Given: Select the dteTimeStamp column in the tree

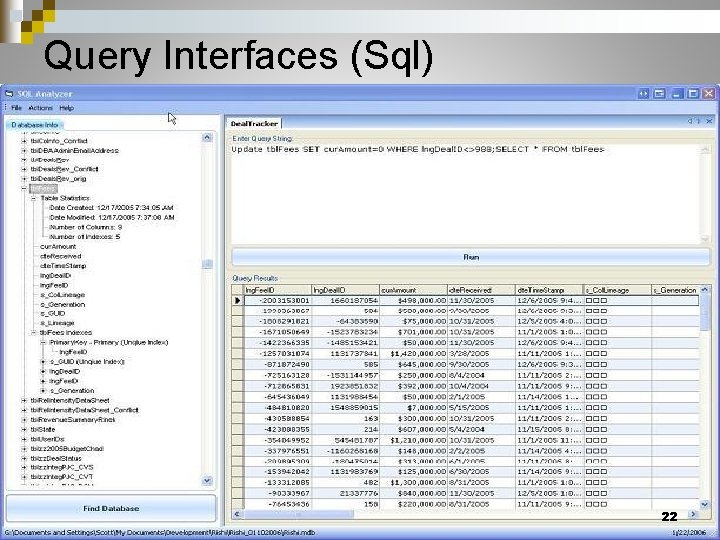Looking at the screenshot, I should (63, 266).
